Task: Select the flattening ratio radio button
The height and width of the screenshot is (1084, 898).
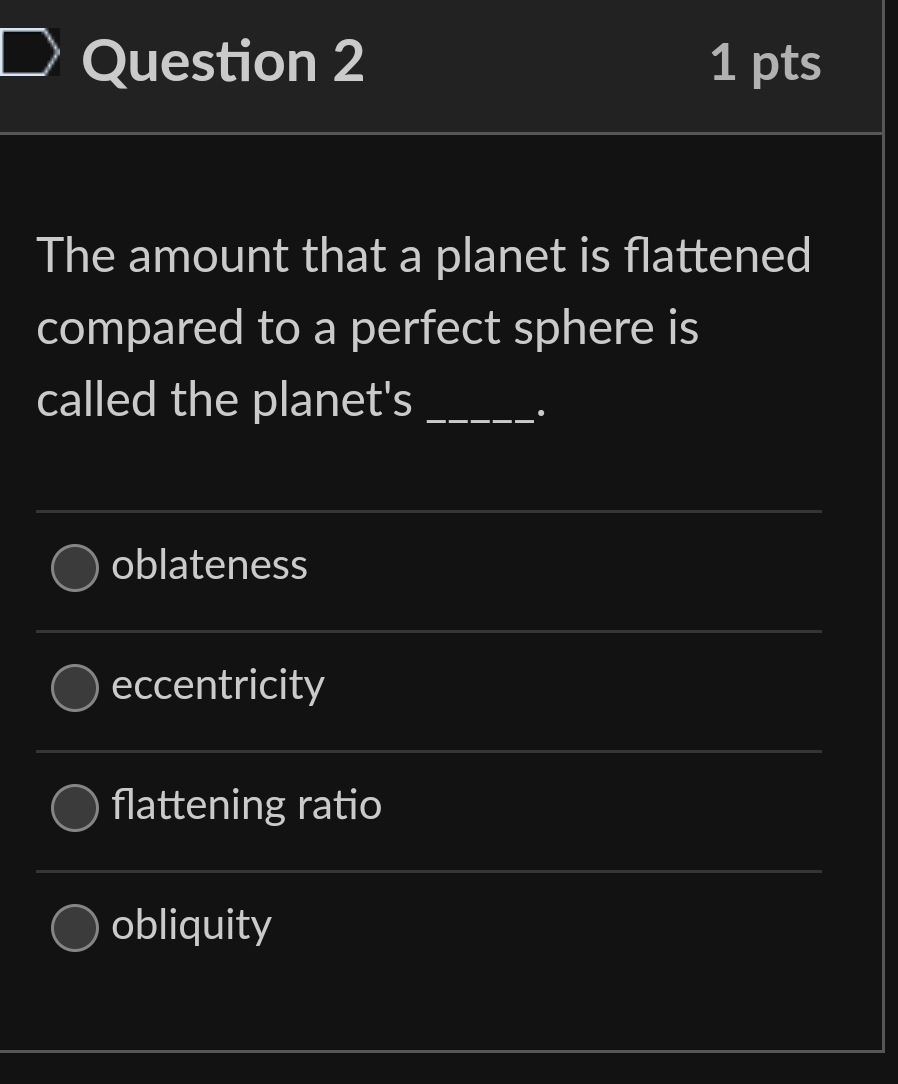Action: pyautogui.click(x=74, y=807)
